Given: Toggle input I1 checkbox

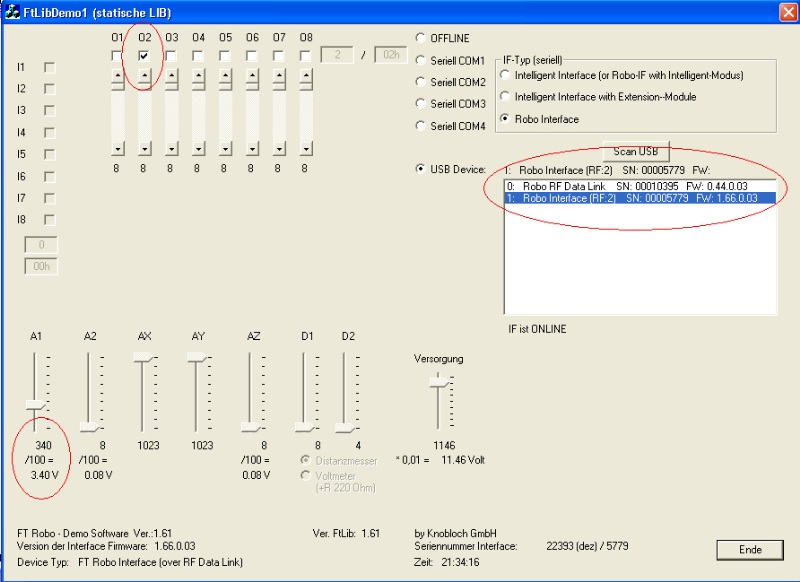Looking at the screenshot, I should [x=49, y=67].
